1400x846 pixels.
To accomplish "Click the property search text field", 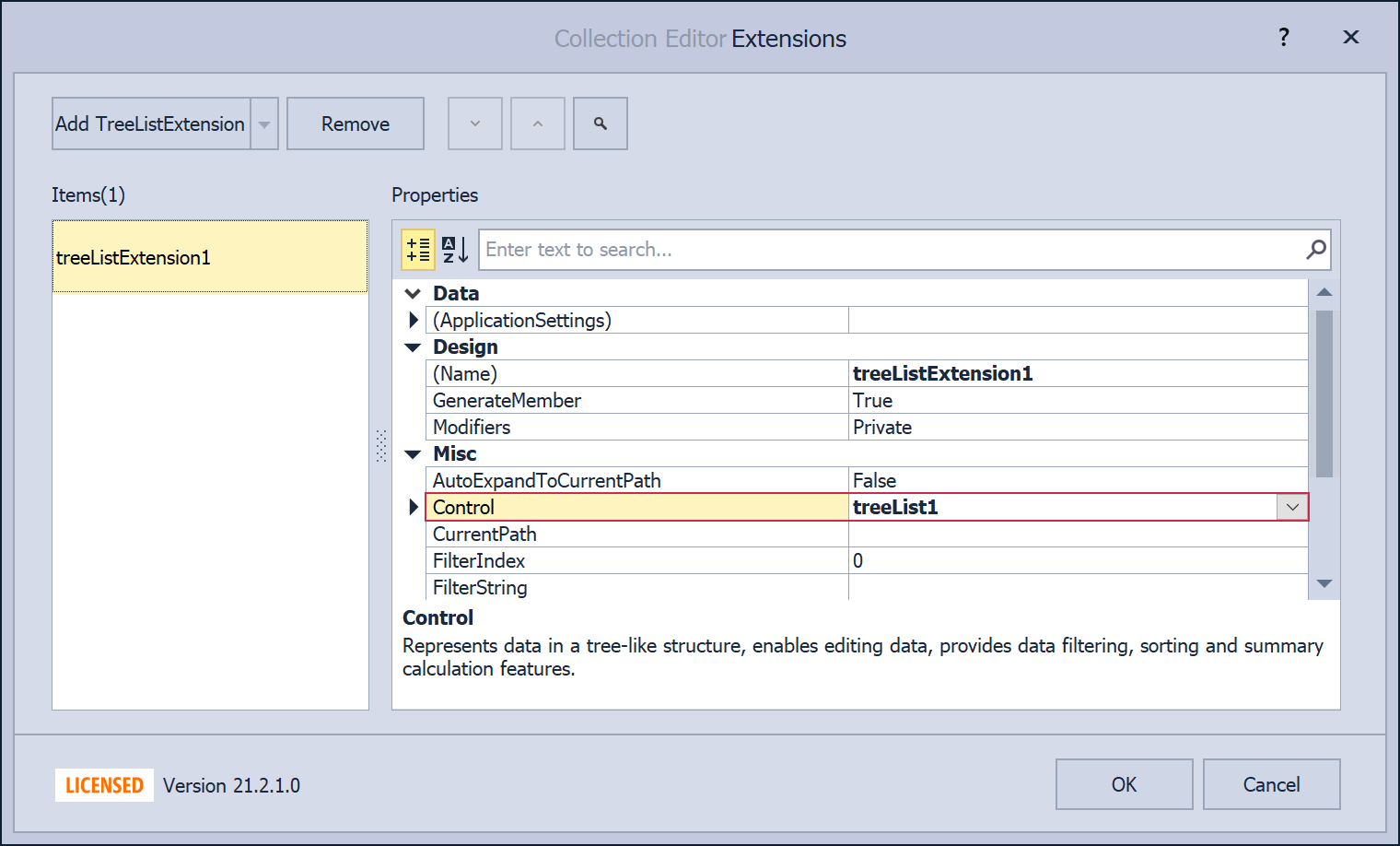I will (x=889, y=250).
